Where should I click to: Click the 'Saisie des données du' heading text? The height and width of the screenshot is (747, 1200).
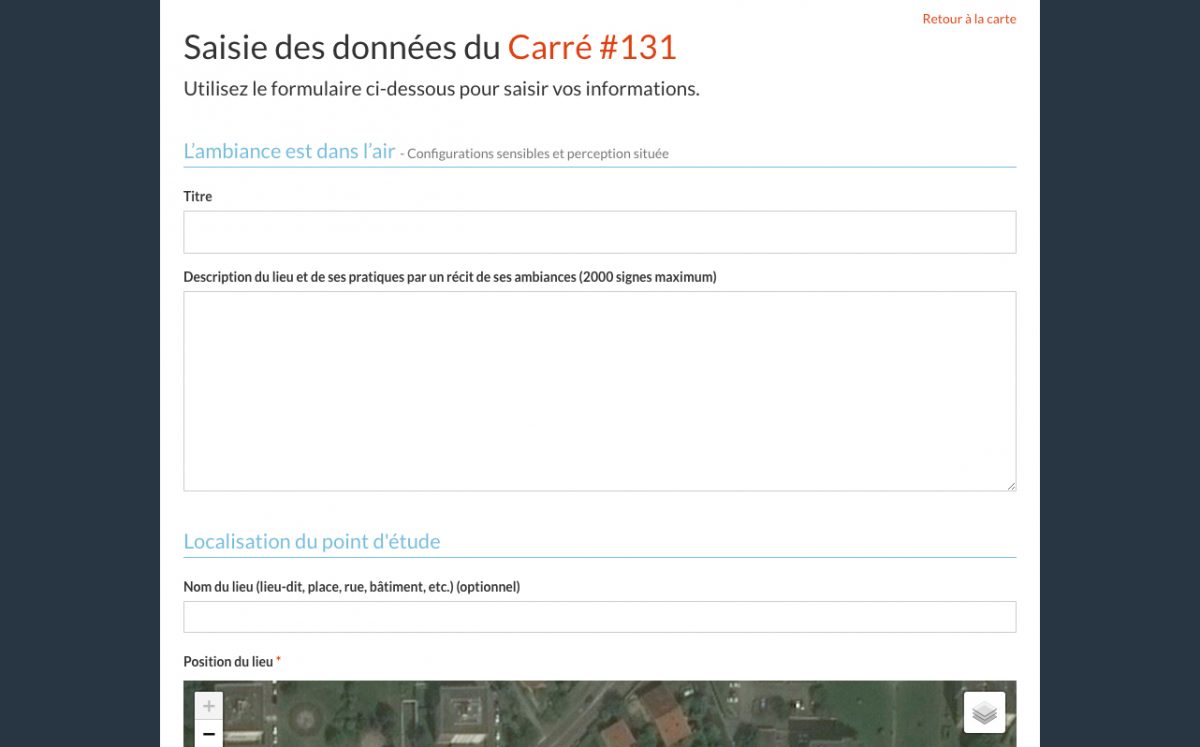coord(342,47)
